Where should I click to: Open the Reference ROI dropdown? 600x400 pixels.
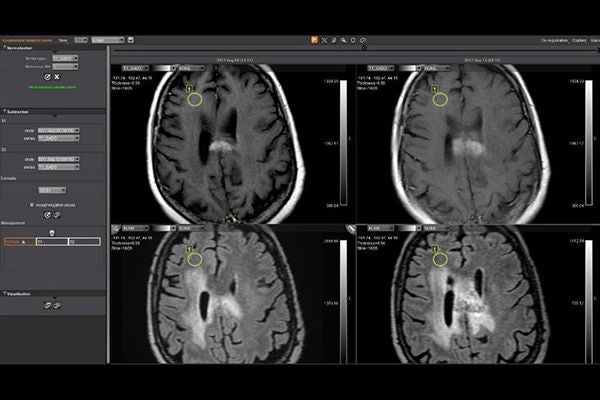click(65, 67)
